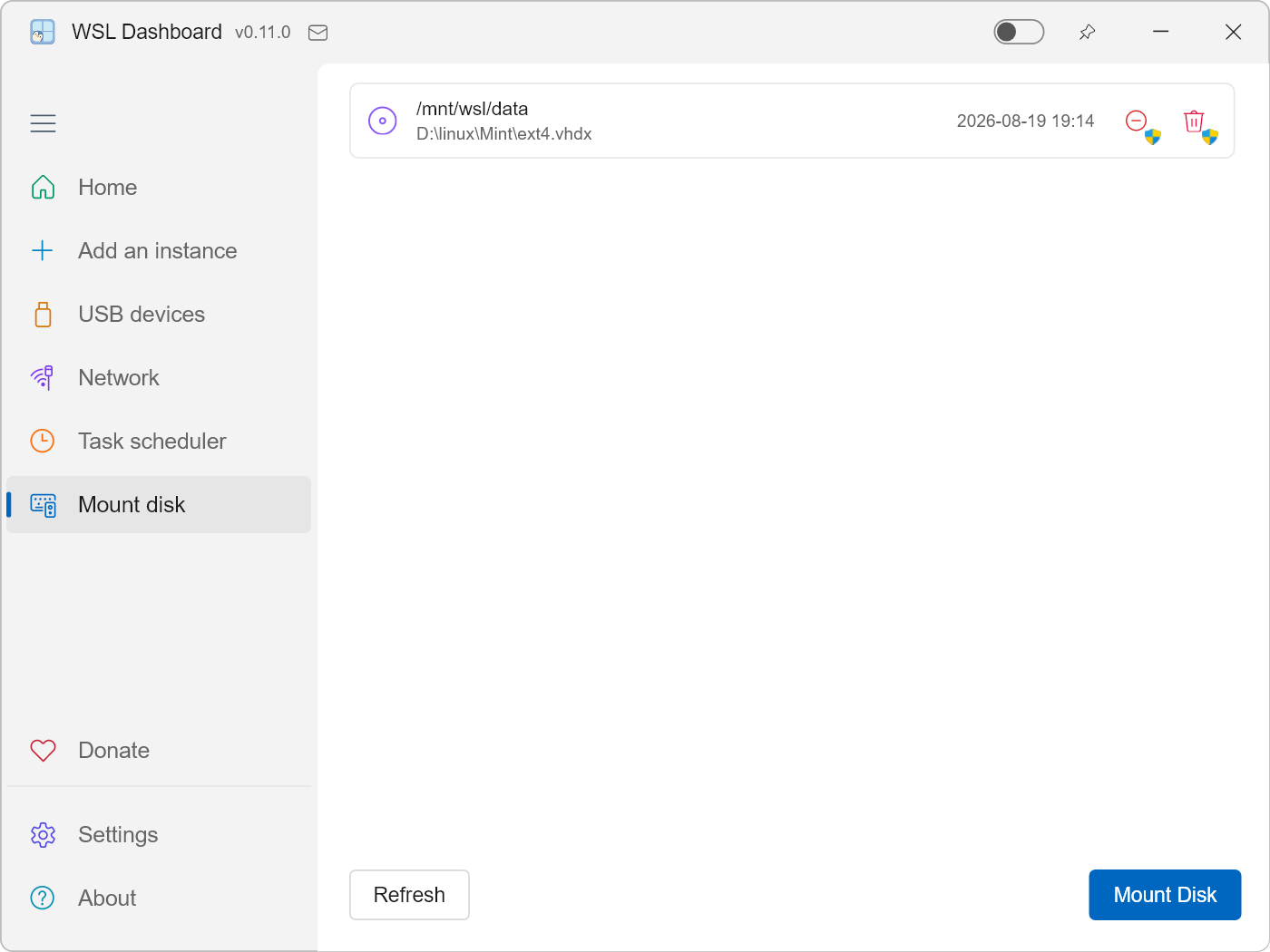Screen dimensions: 1270x952
Task: Toggle the theme switch in title bar
Action: 1019,32
